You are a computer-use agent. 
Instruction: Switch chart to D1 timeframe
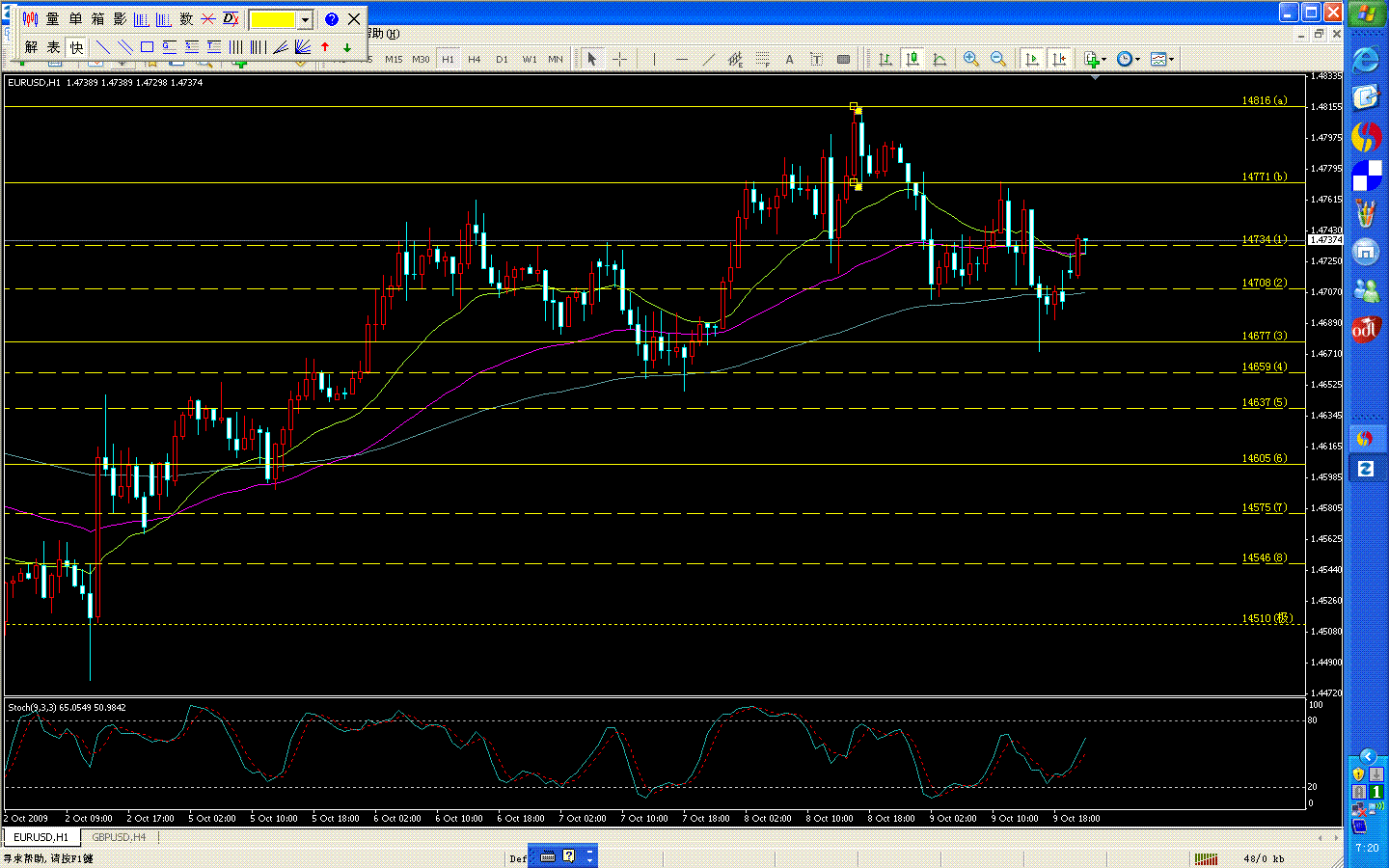pos(502,60)
